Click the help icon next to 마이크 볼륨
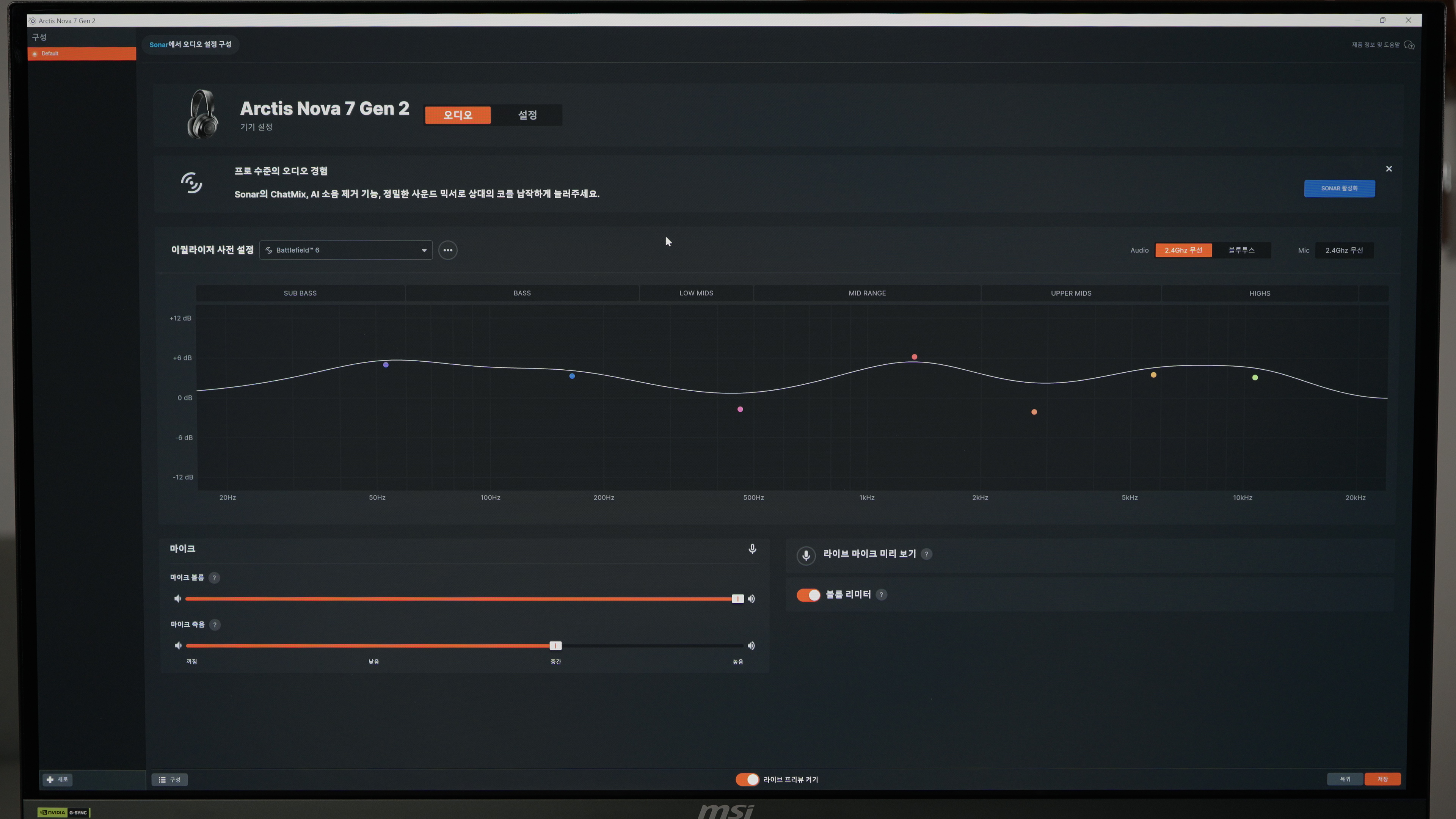This screenshot has width=1456, height=819. tap(213, 577)
